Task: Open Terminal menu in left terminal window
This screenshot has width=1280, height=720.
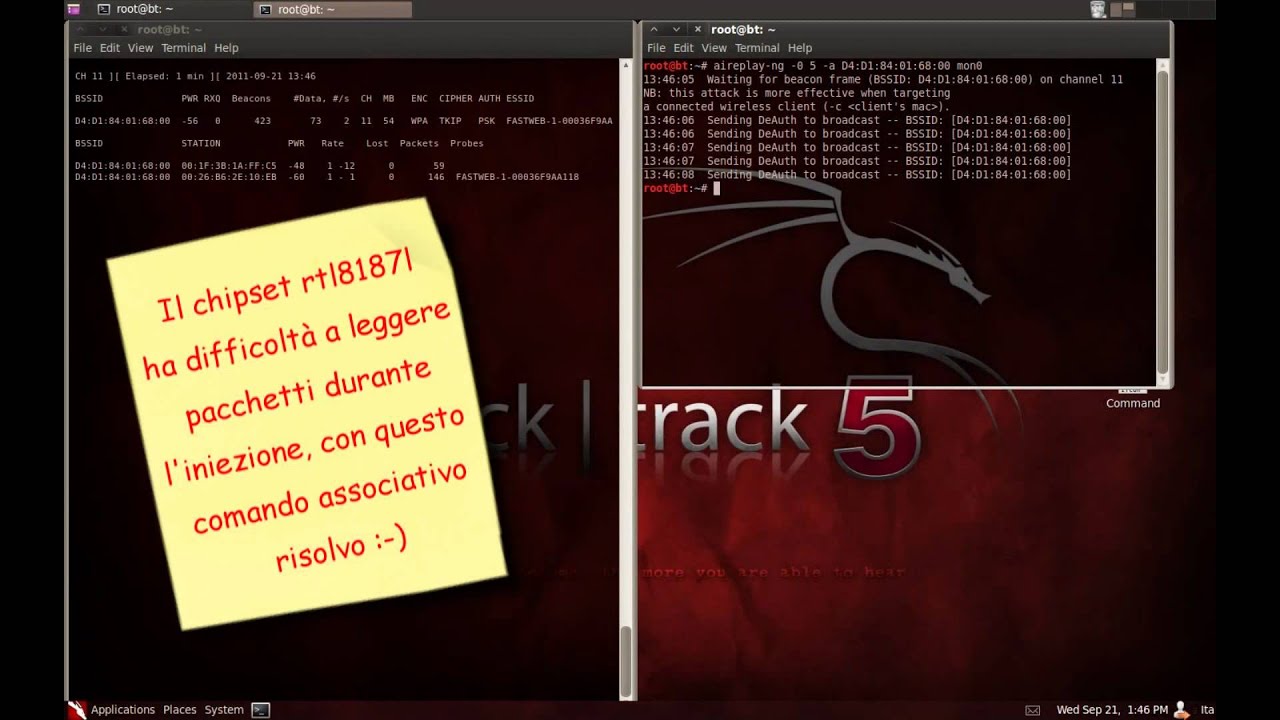Action: pyautogui.click(x=184, y=48)
